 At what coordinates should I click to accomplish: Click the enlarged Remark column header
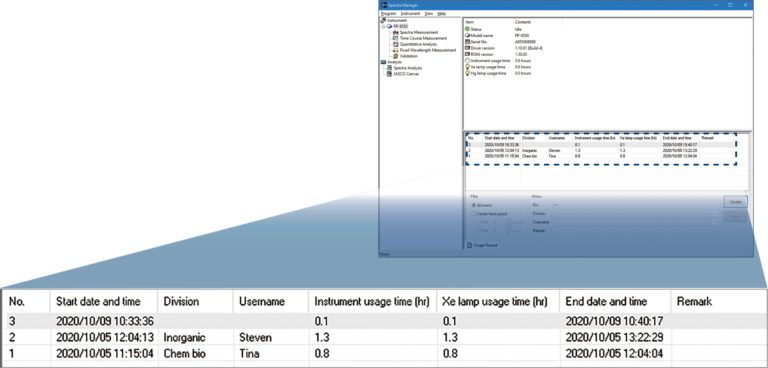718,301
